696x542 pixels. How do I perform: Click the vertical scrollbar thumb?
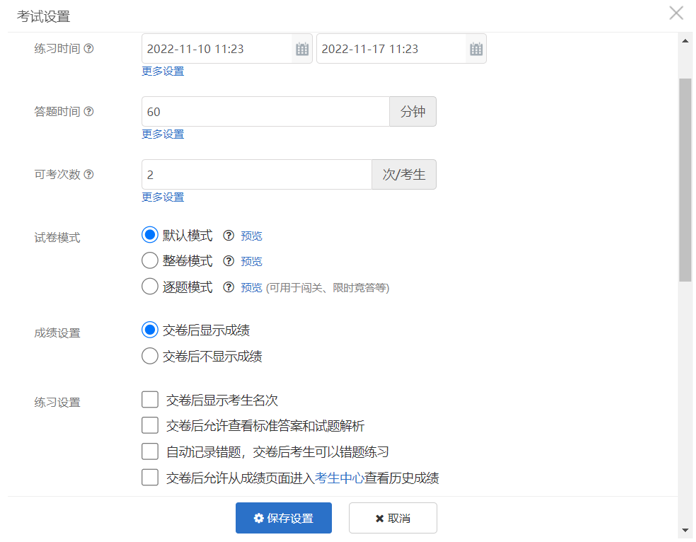(x=685, y=180)
